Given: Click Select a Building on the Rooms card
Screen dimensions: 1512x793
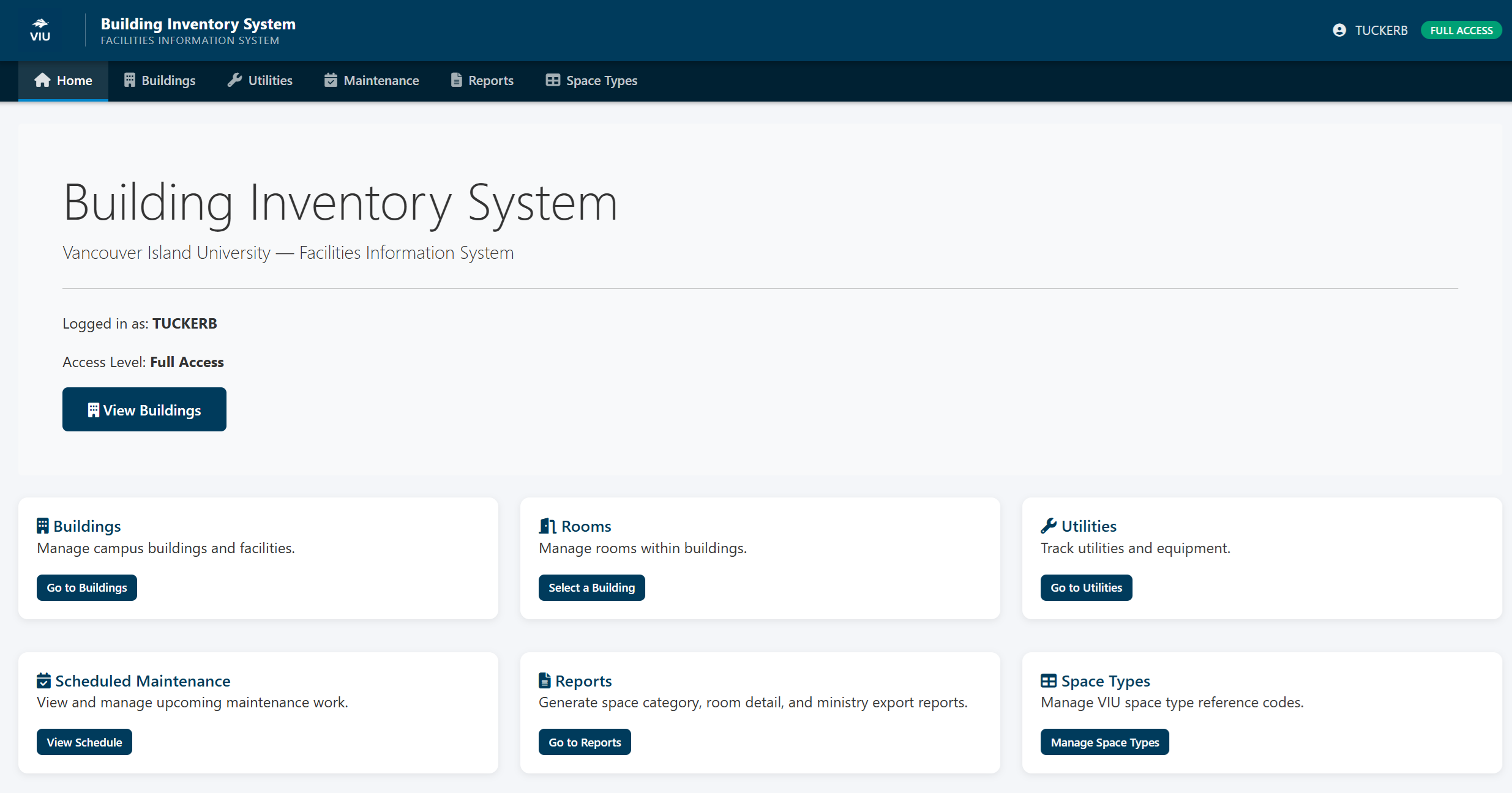Looking at the screenshot, I should (591, 587).
